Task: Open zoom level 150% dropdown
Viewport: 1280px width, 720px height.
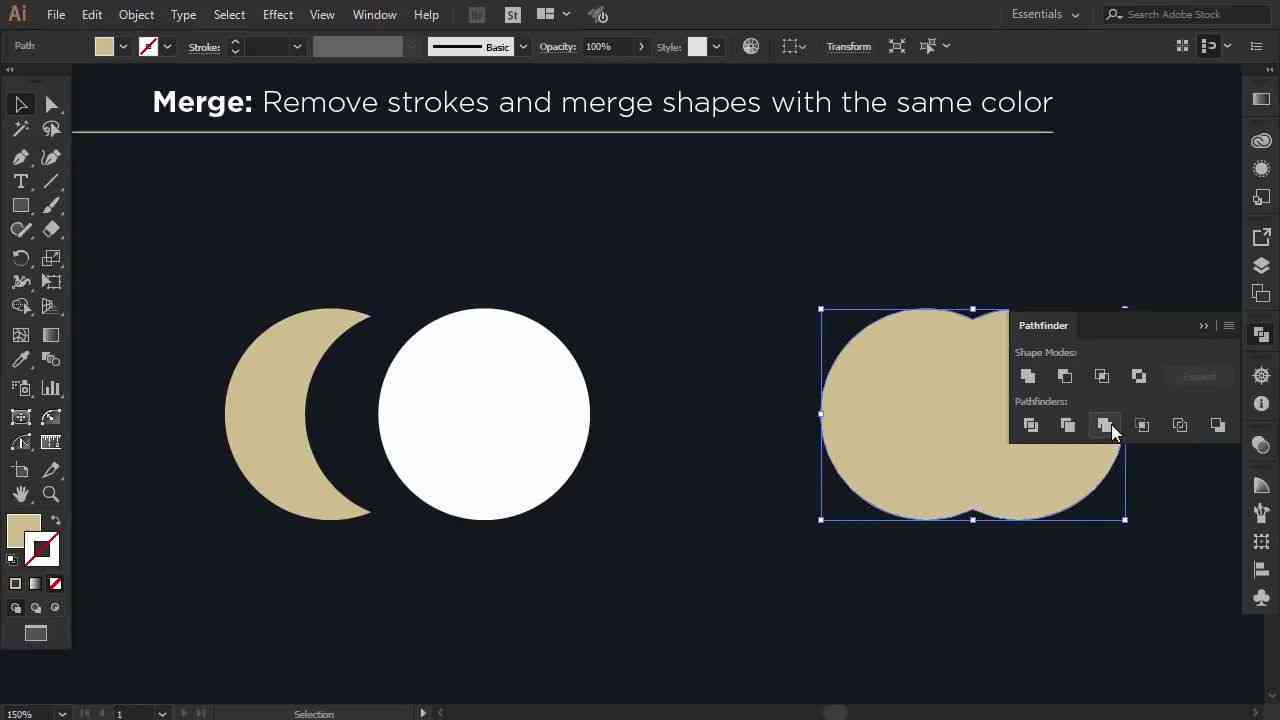Action: tap(62, 714)
